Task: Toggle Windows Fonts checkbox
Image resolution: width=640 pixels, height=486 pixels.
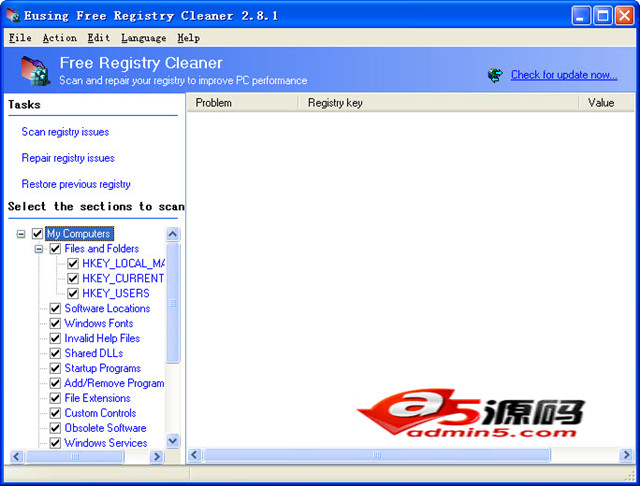Action: 55,324
